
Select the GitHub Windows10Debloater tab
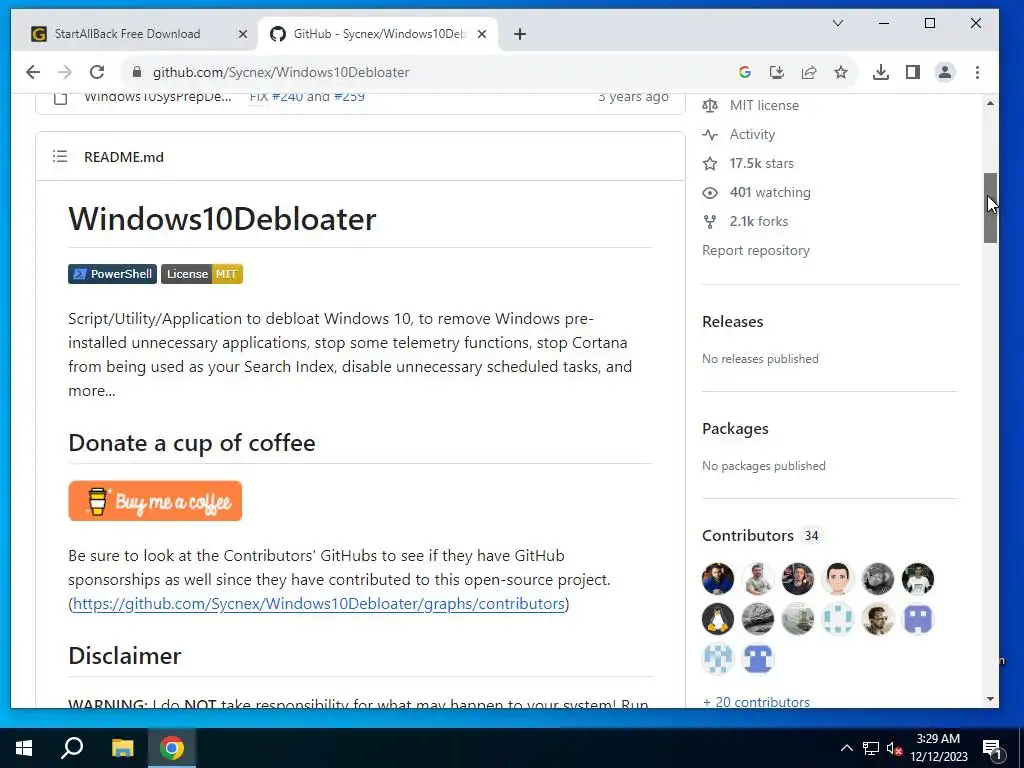379,34
